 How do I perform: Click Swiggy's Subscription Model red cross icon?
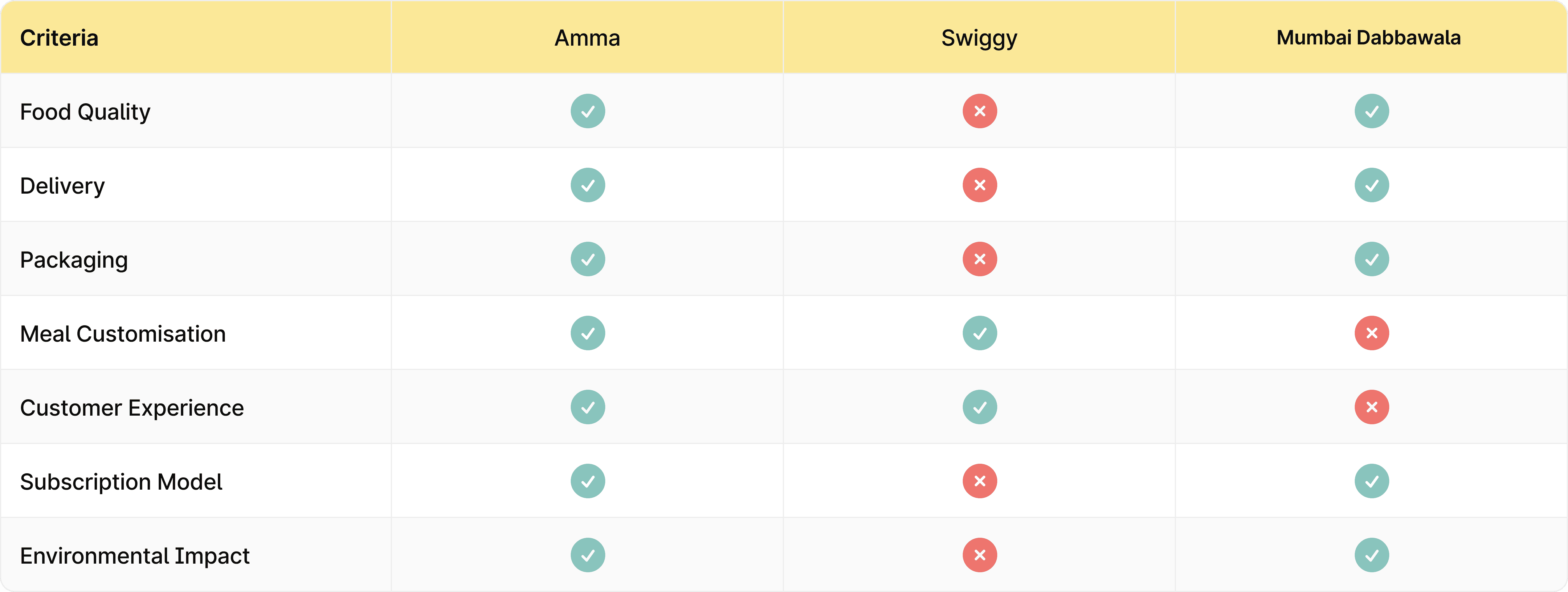[979, 481]
